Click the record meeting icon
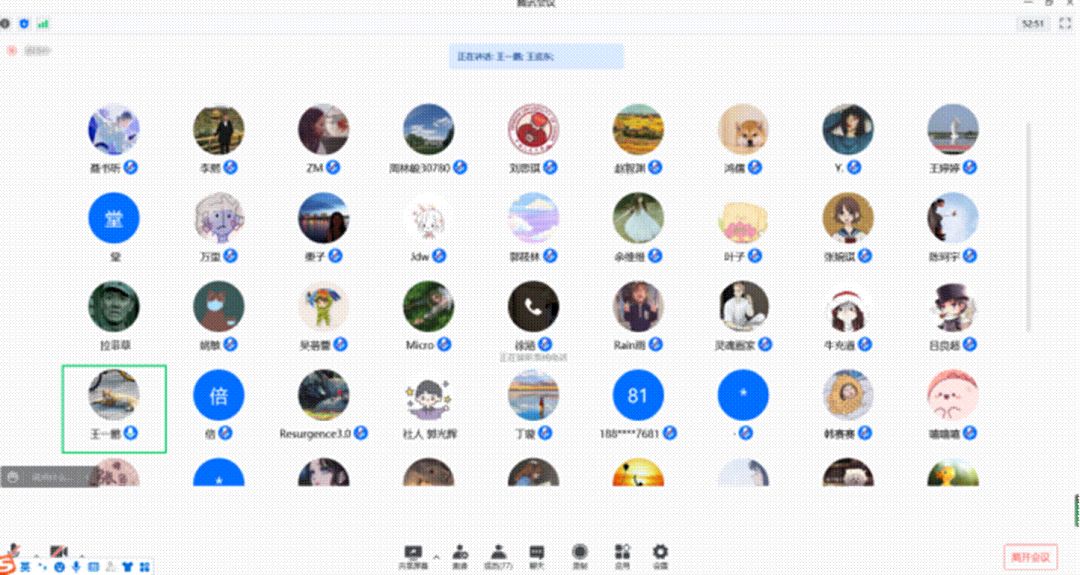Viewport: 1080px width, 575px height. point(579,553)
